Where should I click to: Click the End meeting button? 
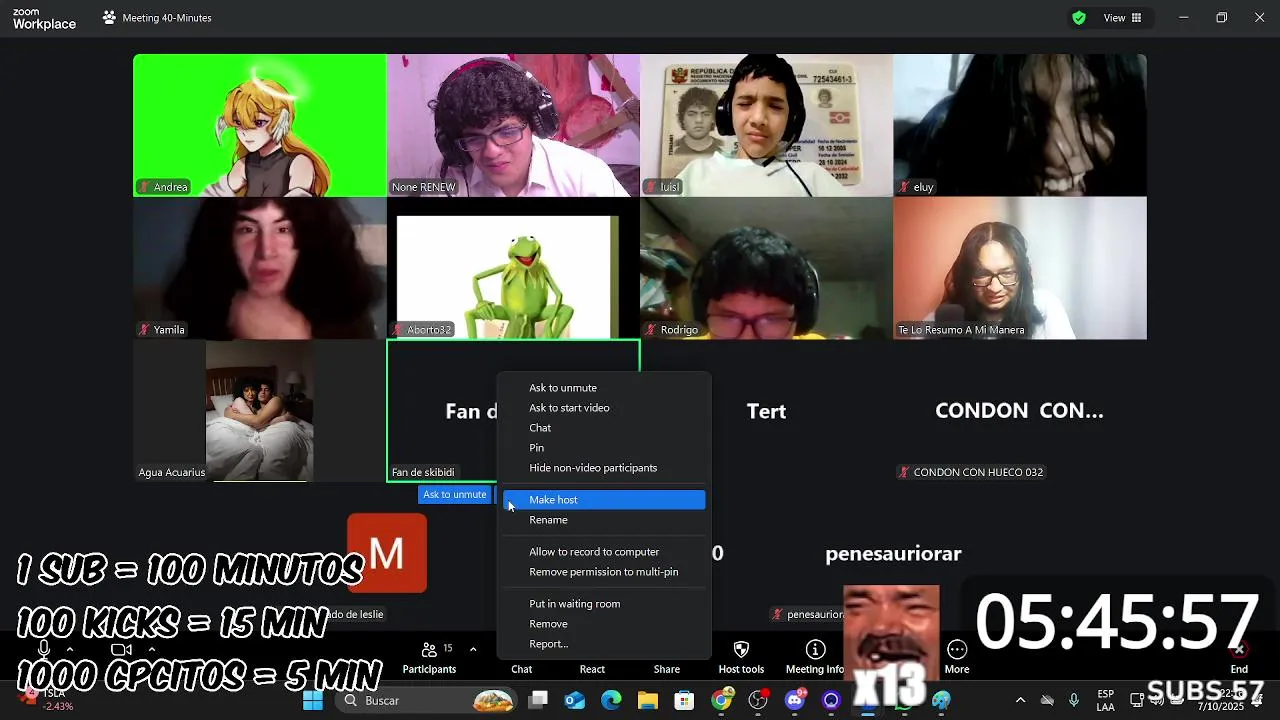1239,658
